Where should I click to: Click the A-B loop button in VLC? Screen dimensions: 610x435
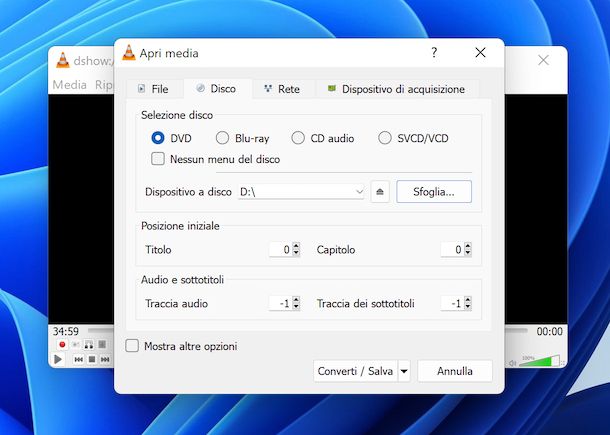coord(89,344)
